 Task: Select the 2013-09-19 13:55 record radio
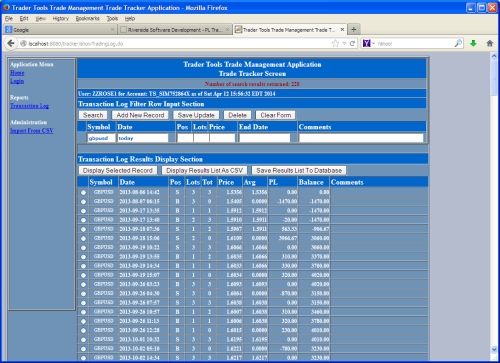83,257
